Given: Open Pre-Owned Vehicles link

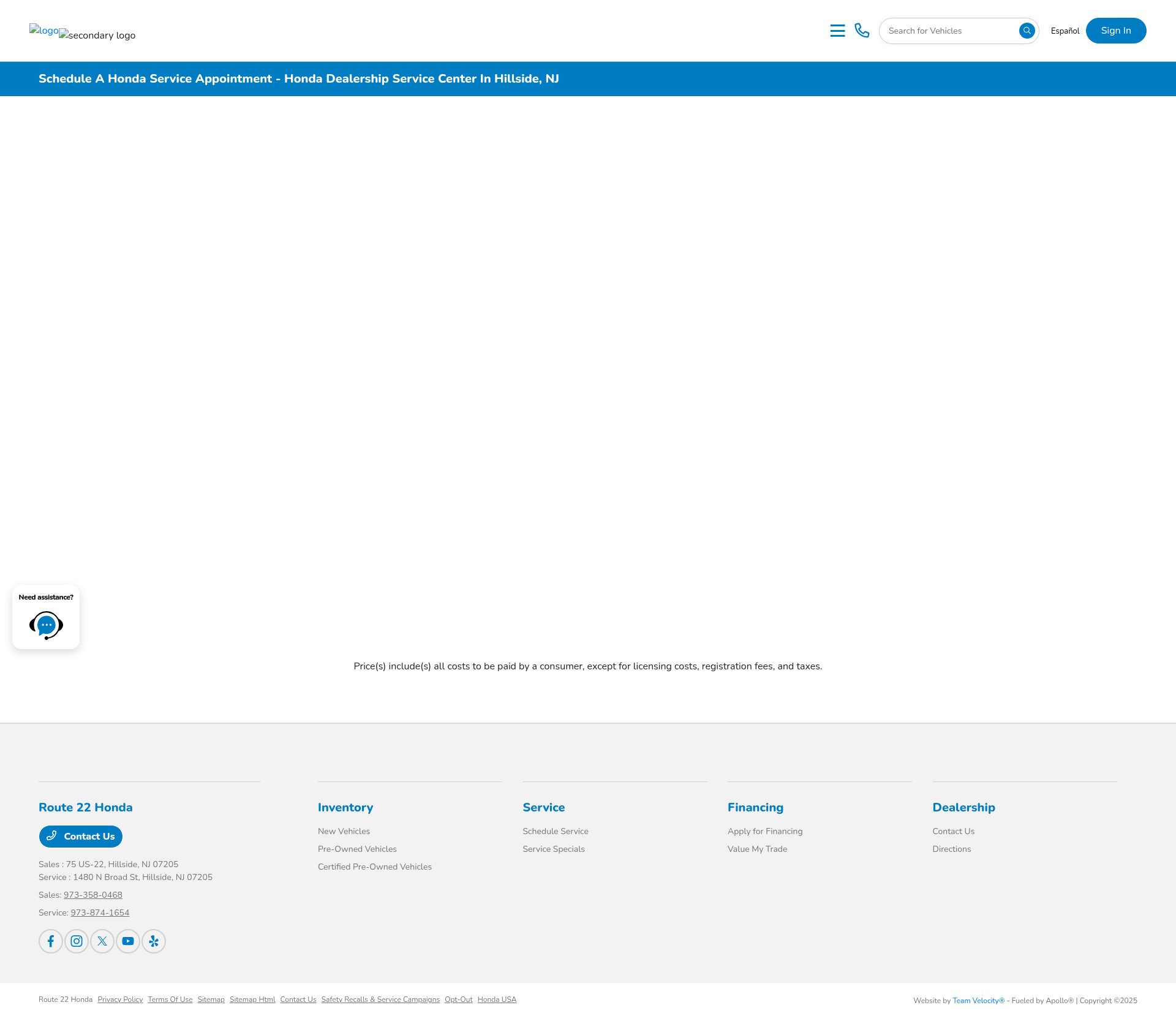Looking at the screenshot, I should 357,849.
